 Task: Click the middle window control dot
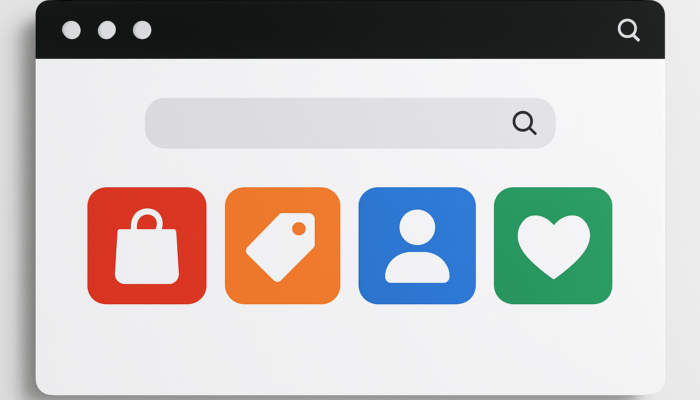pos(107,30)
